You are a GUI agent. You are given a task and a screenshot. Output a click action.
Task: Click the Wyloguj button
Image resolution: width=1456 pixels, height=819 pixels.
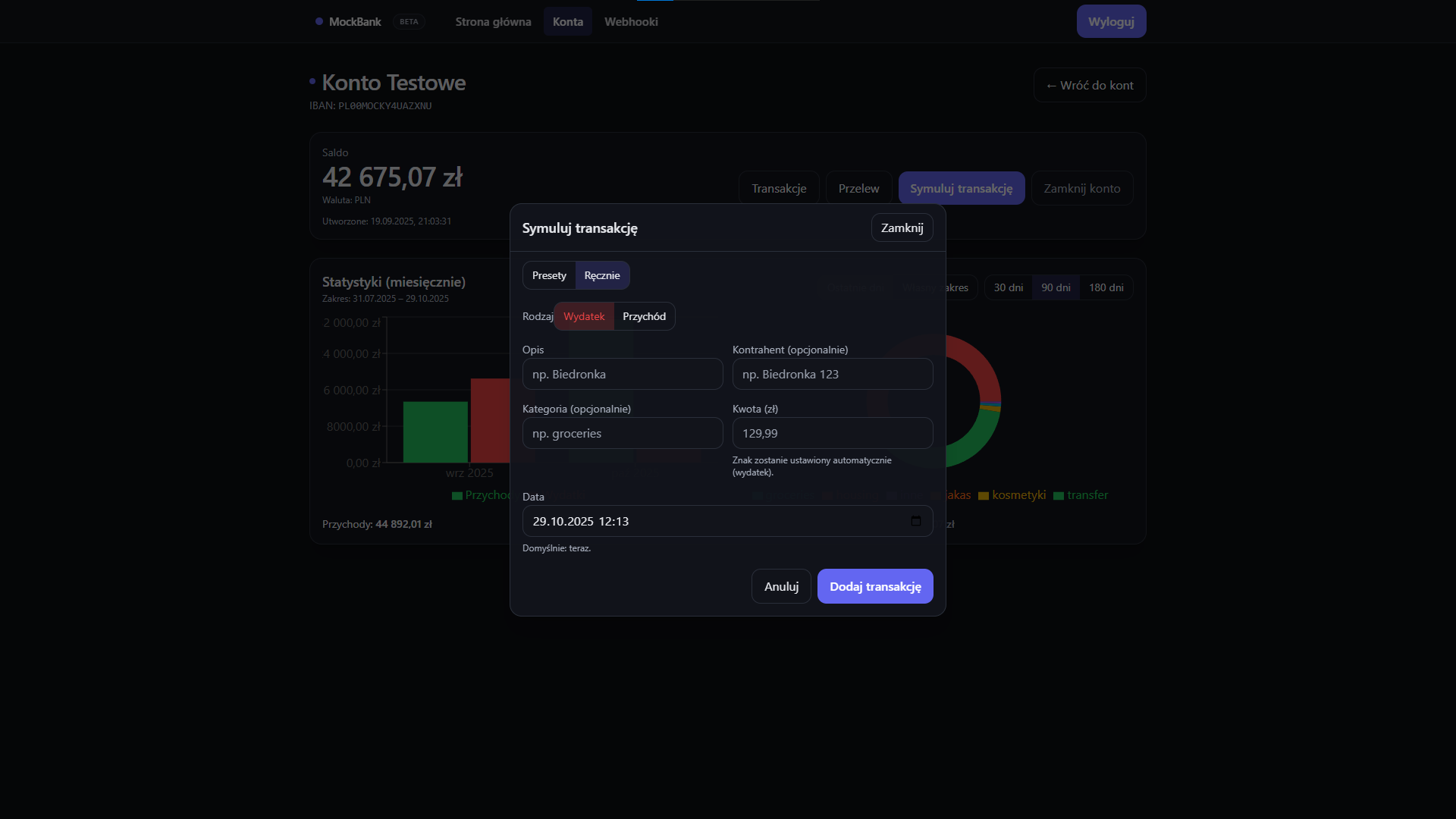coord(1111,21)
